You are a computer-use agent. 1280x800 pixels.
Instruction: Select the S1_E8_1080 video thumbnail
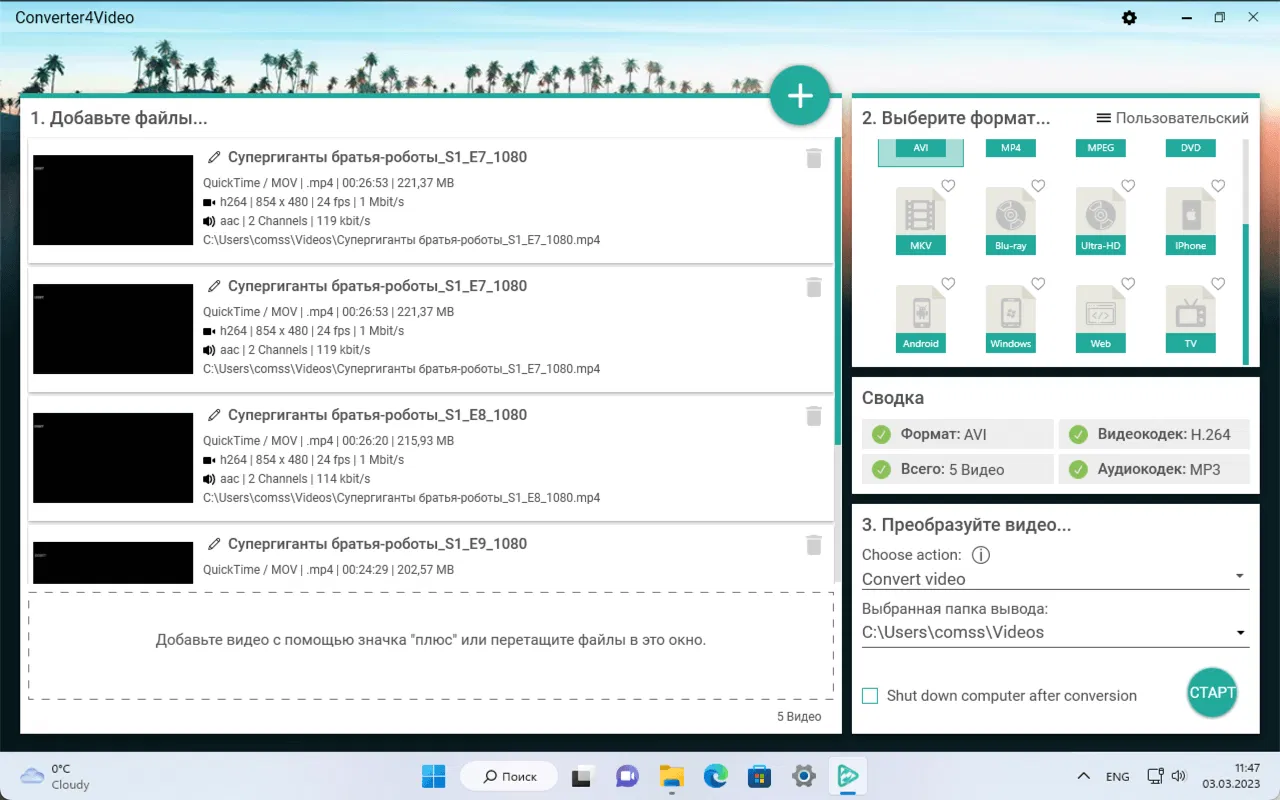pyautogui.click(x=113, y=458)
